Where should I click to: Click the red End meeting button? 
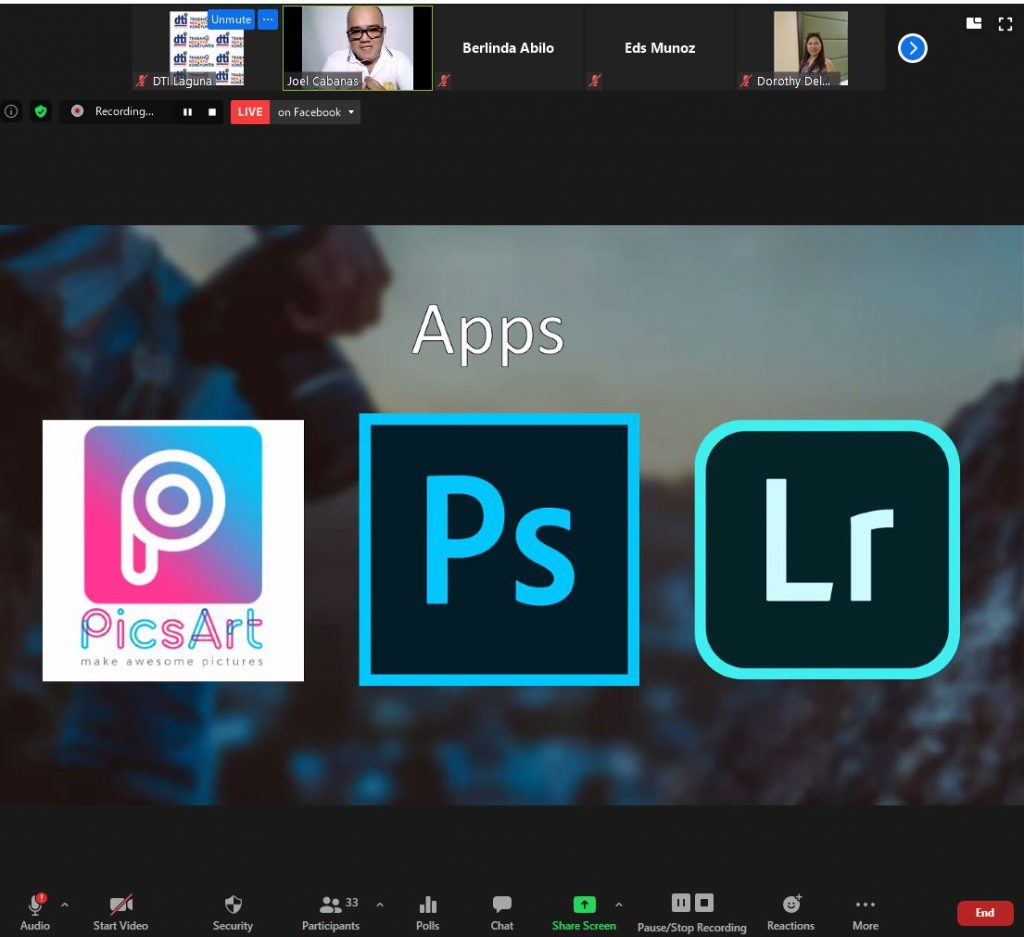pos(984,912)
